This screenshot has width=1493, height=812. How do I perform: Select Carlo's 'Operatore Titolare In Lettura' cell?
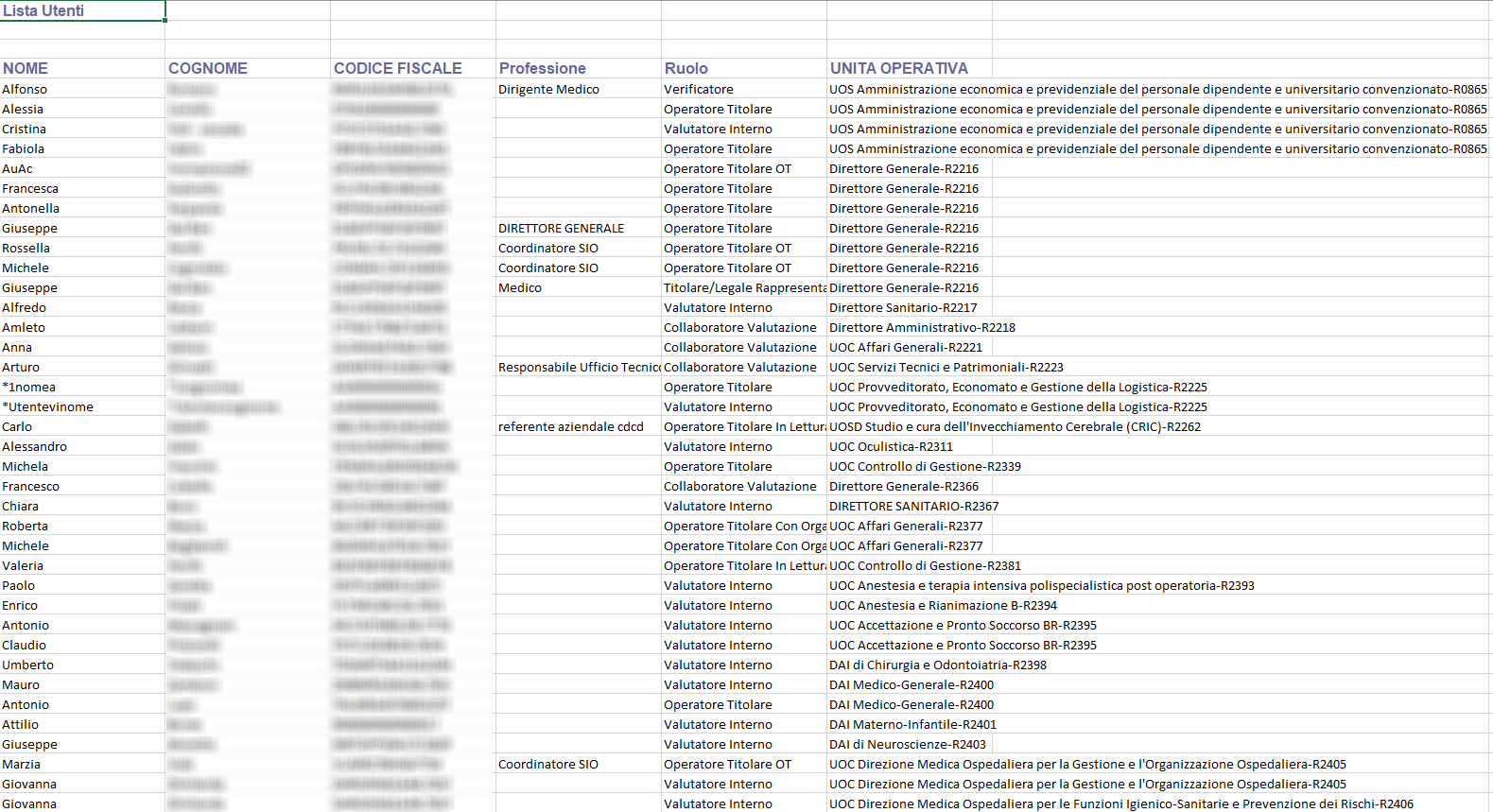(744, 426)
